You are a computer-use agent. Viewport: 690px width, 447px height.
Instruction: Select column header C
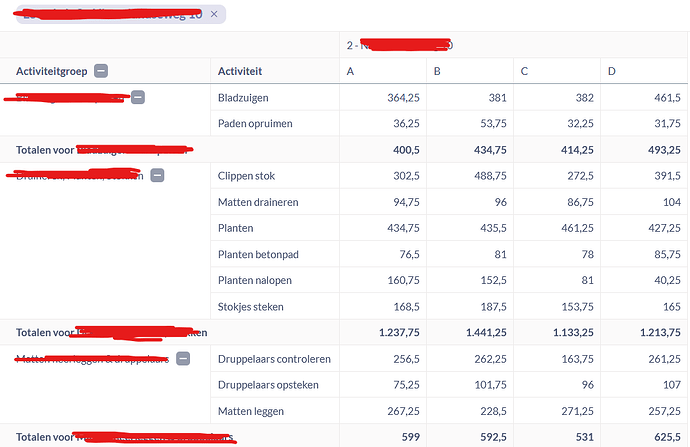pyautogui.click(x=524, y=71)
